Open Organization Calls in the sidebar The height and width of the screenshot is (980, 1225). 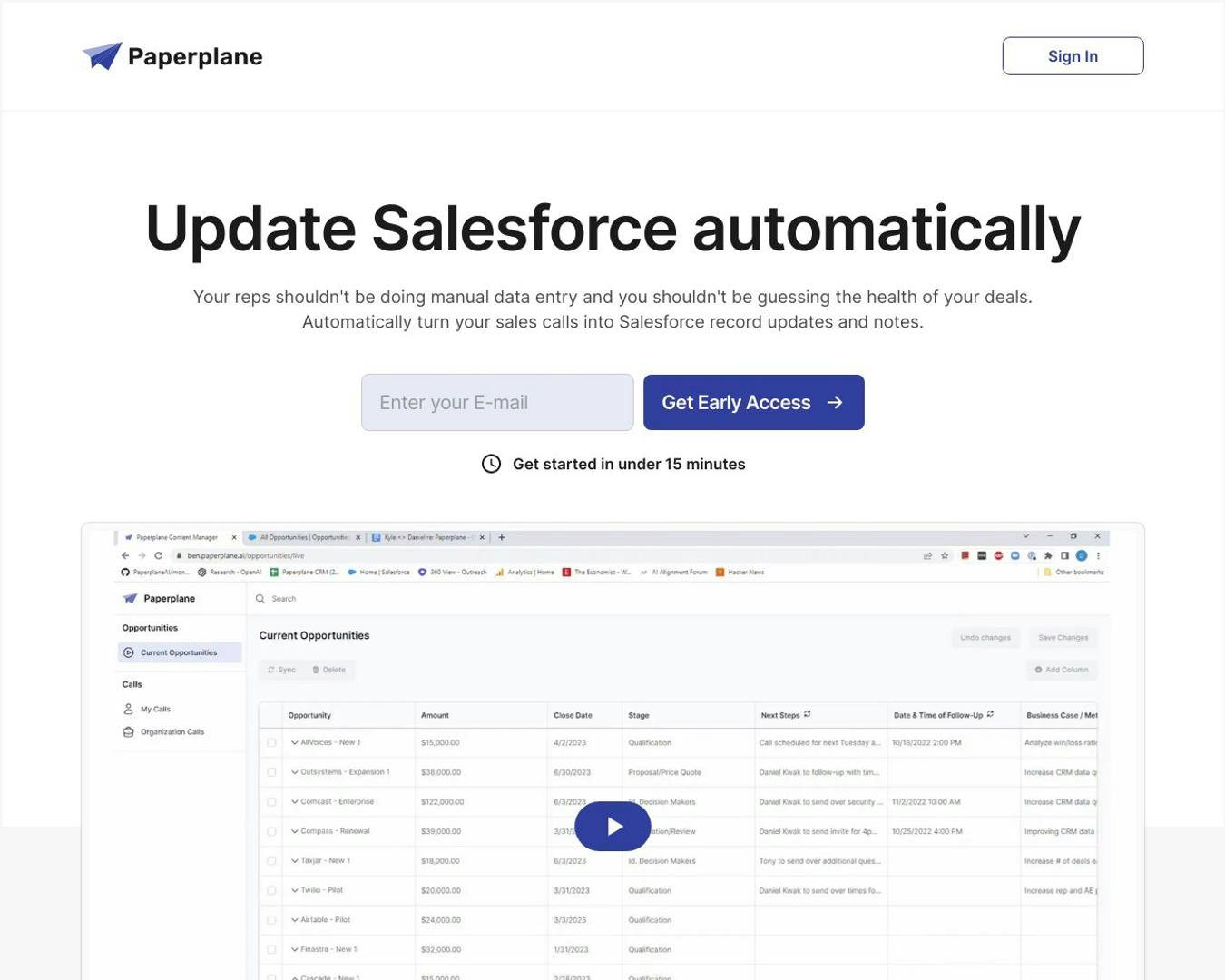pos(163,732)
